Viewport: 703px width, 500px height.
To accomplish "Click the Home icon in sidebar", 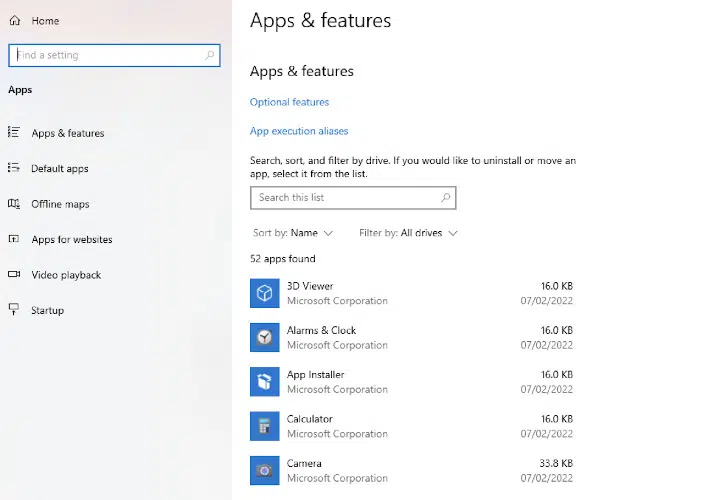I will (x=15, y=21).
